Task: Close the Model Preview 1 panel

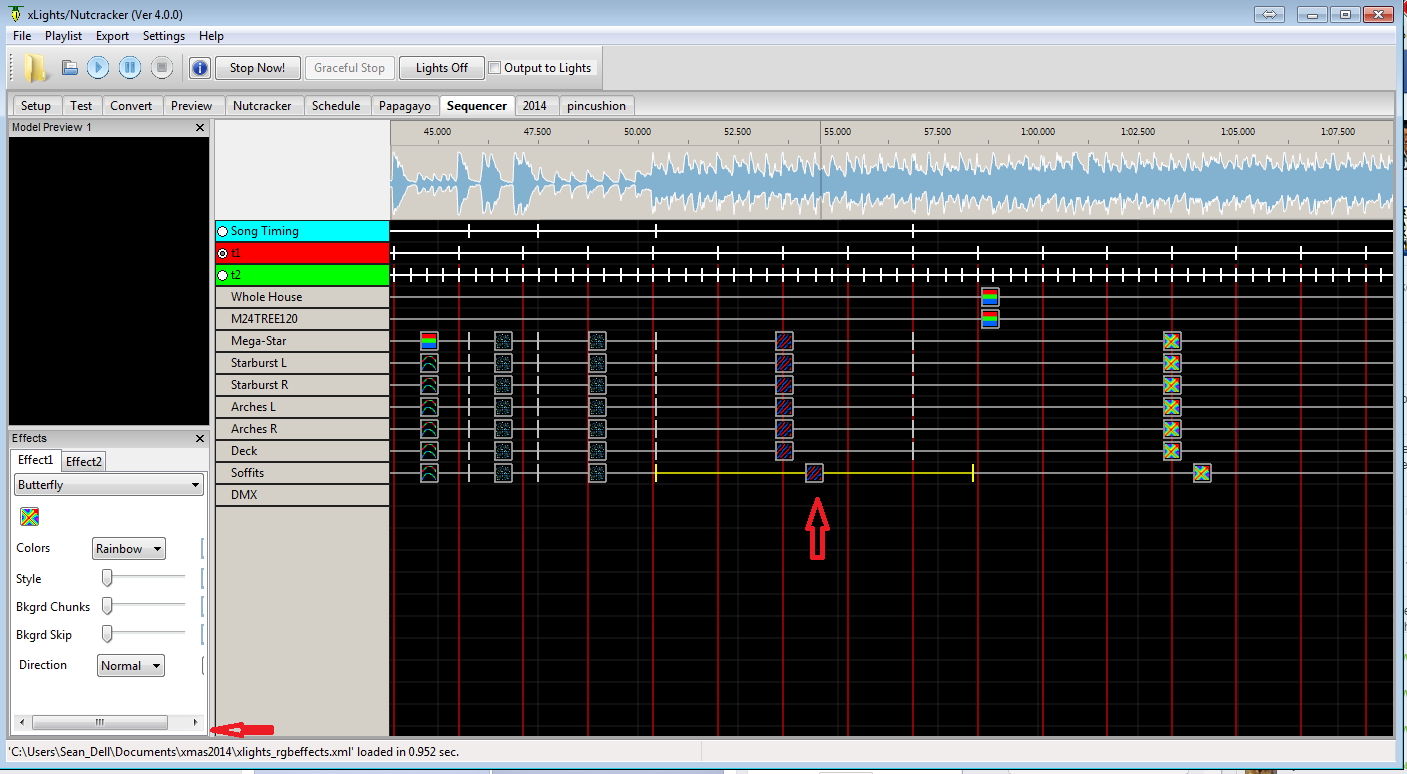Action: pyautogui.click(x=200, y=128)
